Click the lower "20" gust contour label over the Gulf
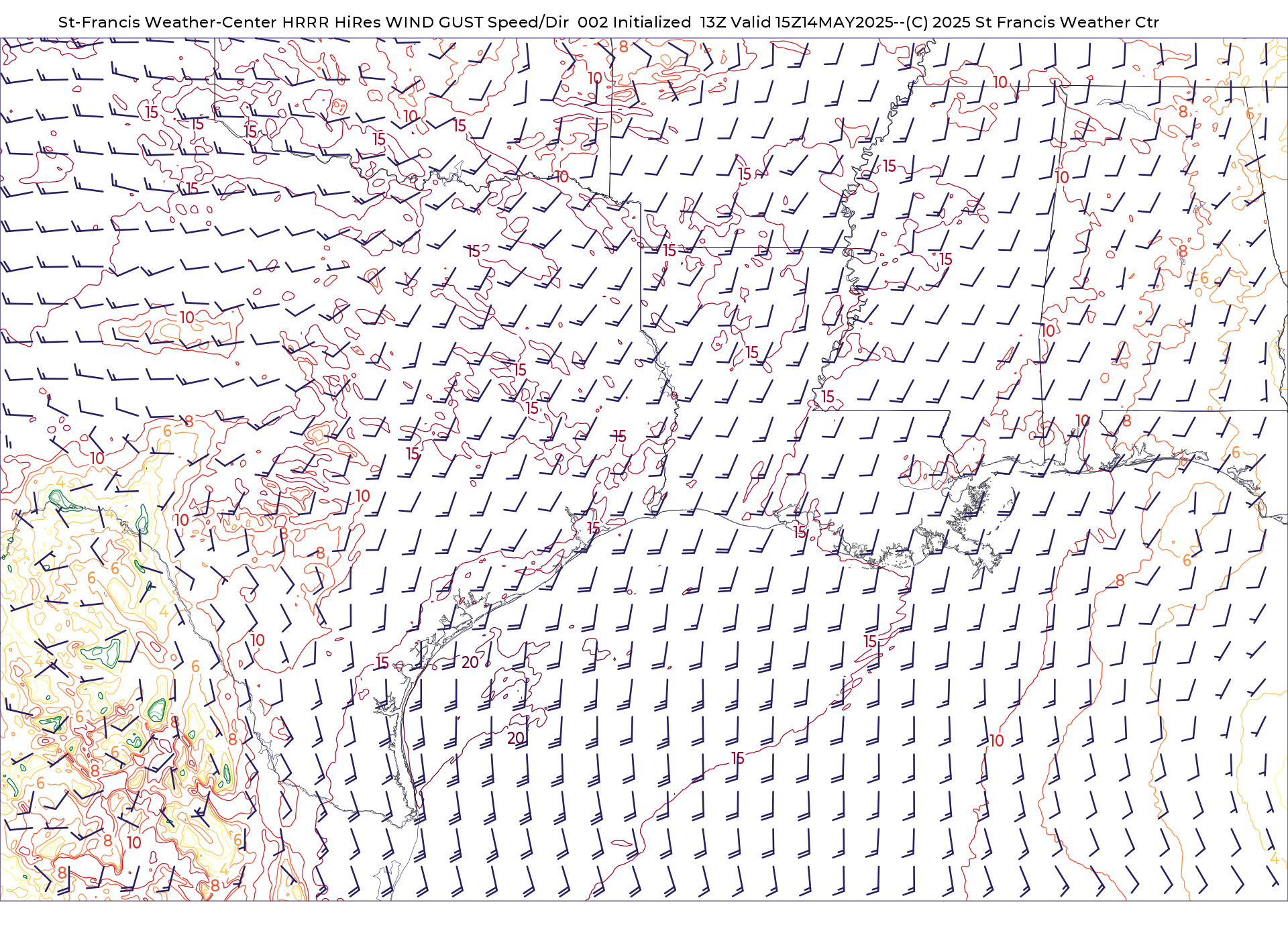Image resolution: width=1288 pixels, height=939 pixels. 516,738
